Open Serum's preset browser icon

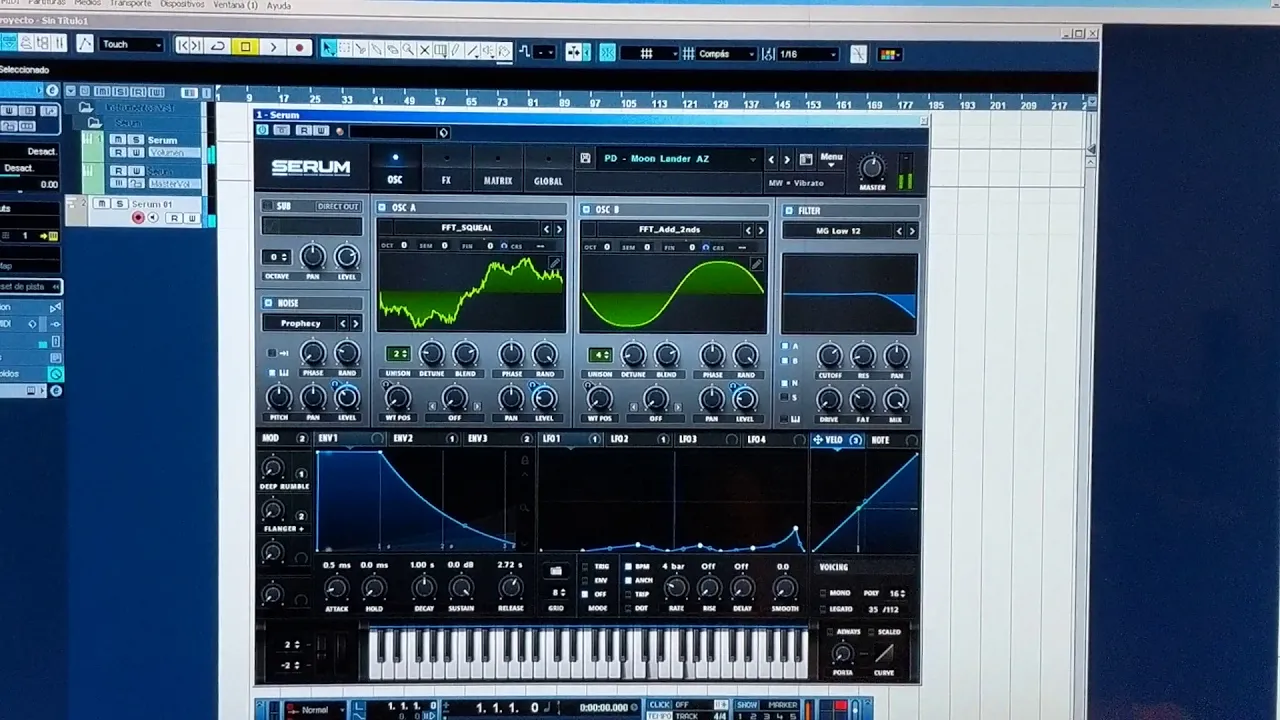[805, 159]
